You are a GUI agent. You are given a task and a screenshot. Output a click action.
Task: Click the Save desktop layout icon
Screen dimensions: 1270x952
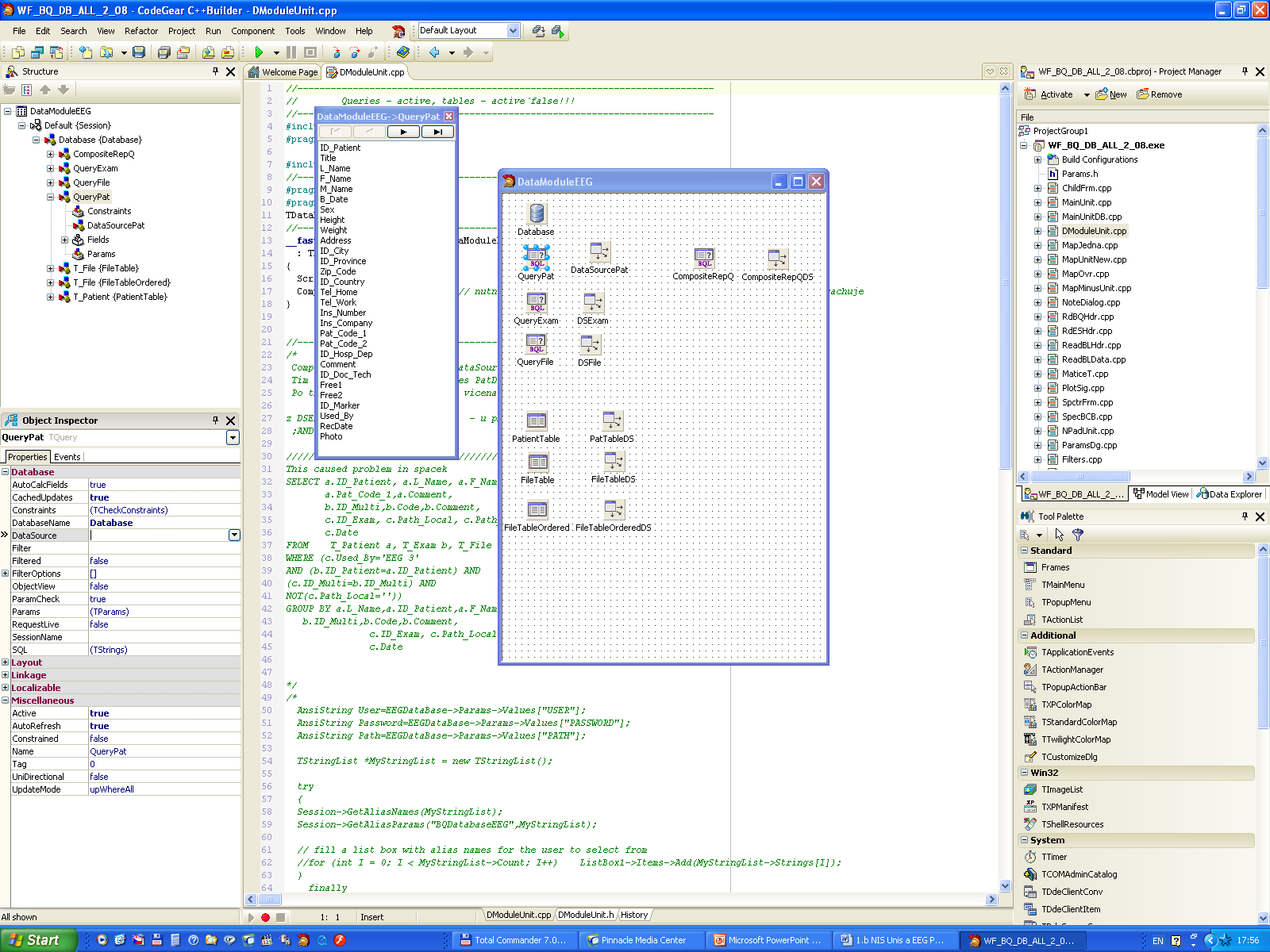539,31
